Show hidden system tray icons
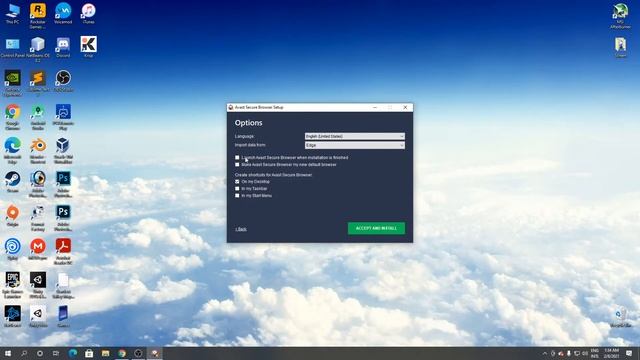Viewport: 640px width, 360px height. (x=544, y=353)
